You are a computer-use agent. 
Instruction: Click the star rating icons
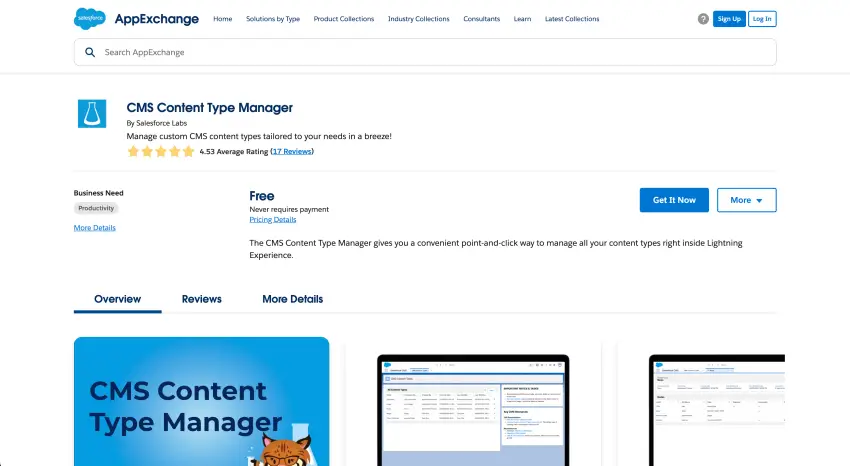click(160, 152)
